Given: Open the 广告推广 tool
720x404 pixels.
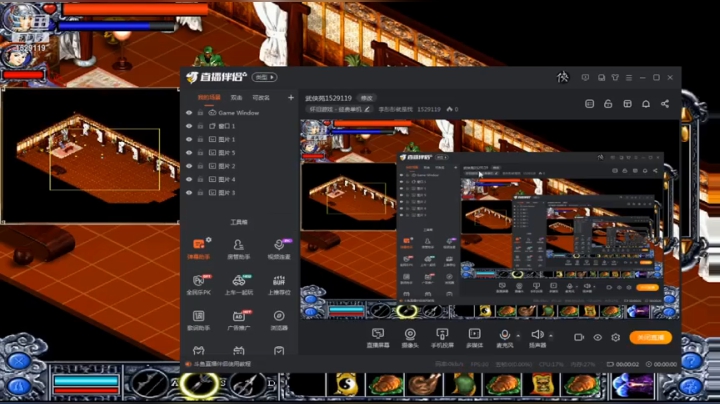Looking at the screenshot, I should pos(238,320).
